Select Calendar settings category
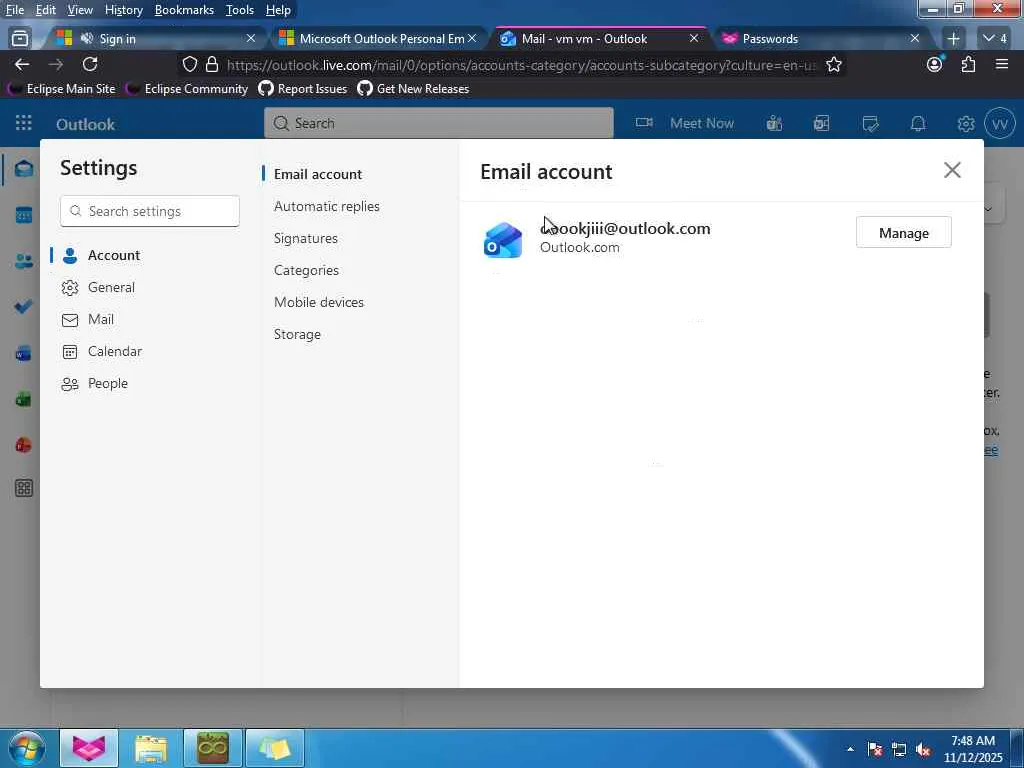The image size is (1024, 768). (145, 351)
